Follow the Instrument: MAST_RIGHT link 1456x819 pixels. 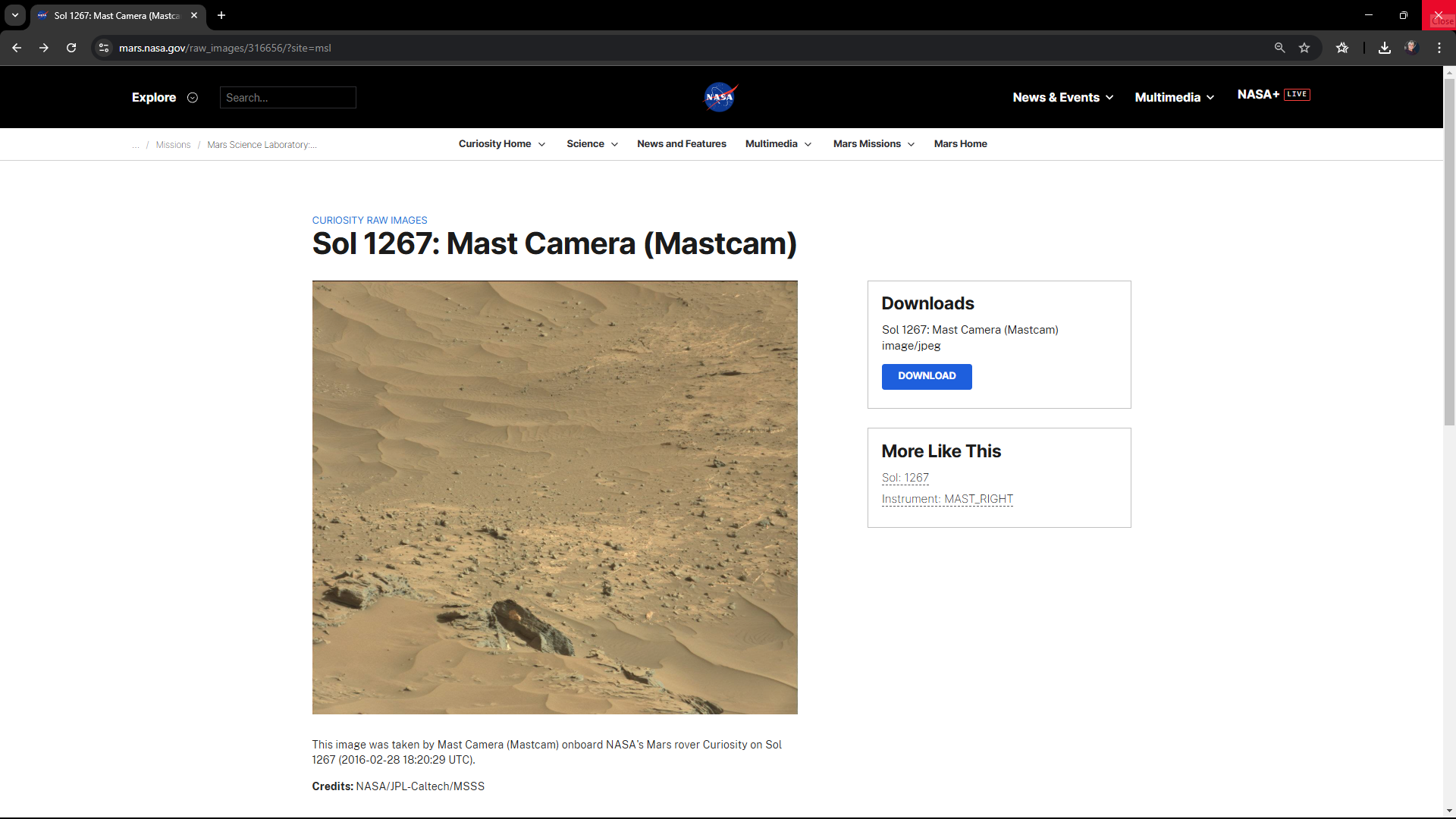point(947,499)
